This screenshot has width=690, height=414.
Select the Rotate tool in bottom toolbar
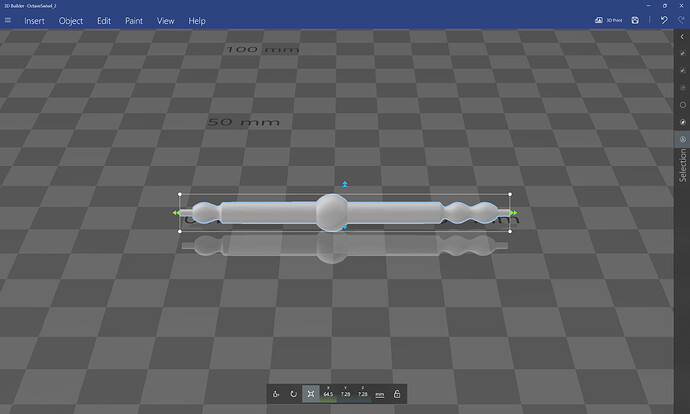coord(293,394)
